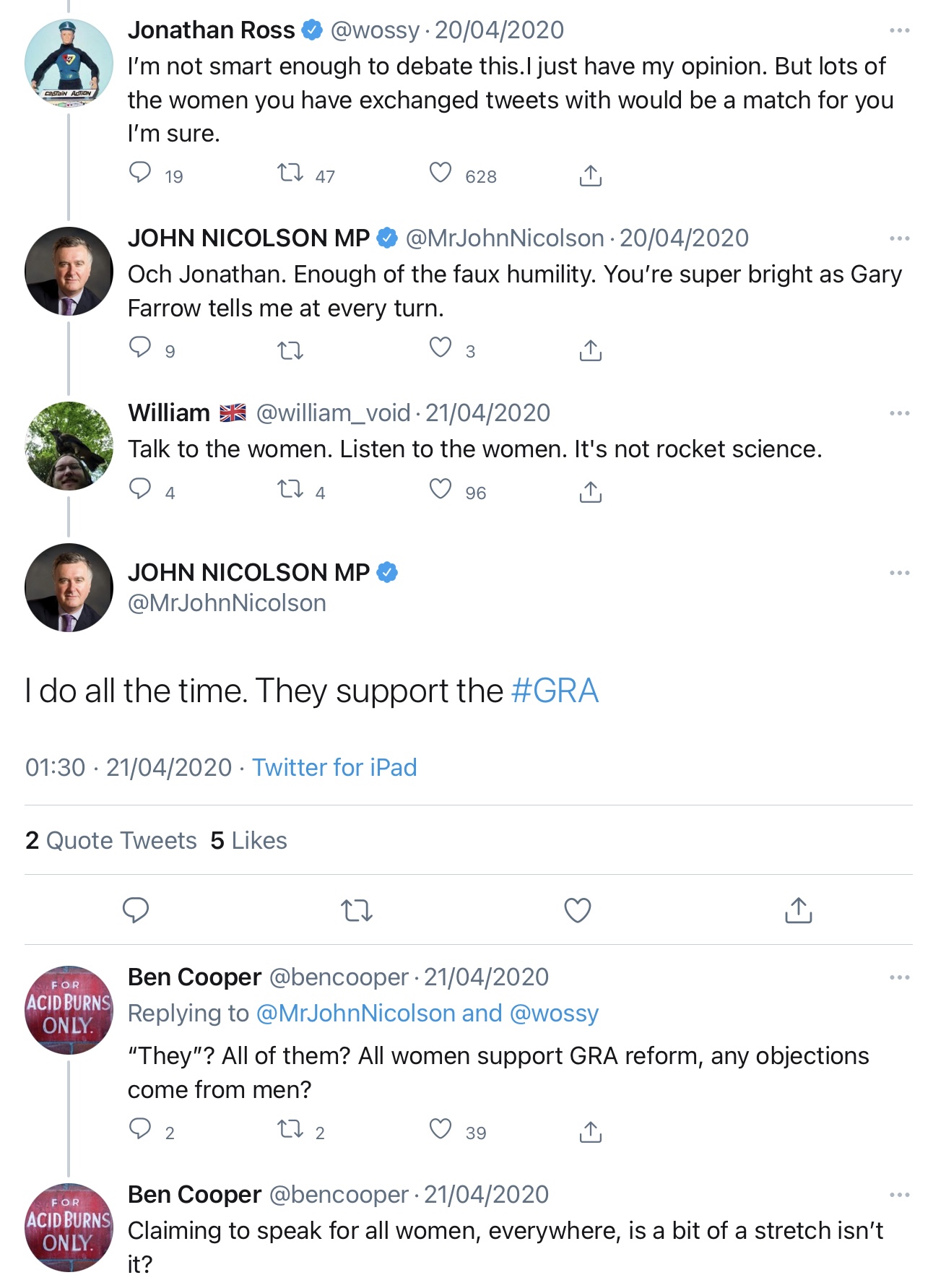Open the @wossy mention in Ben Cooper's reply
Image resolution: width=946 pixels, height=1288 pixels.
(x=554, y=1013)
